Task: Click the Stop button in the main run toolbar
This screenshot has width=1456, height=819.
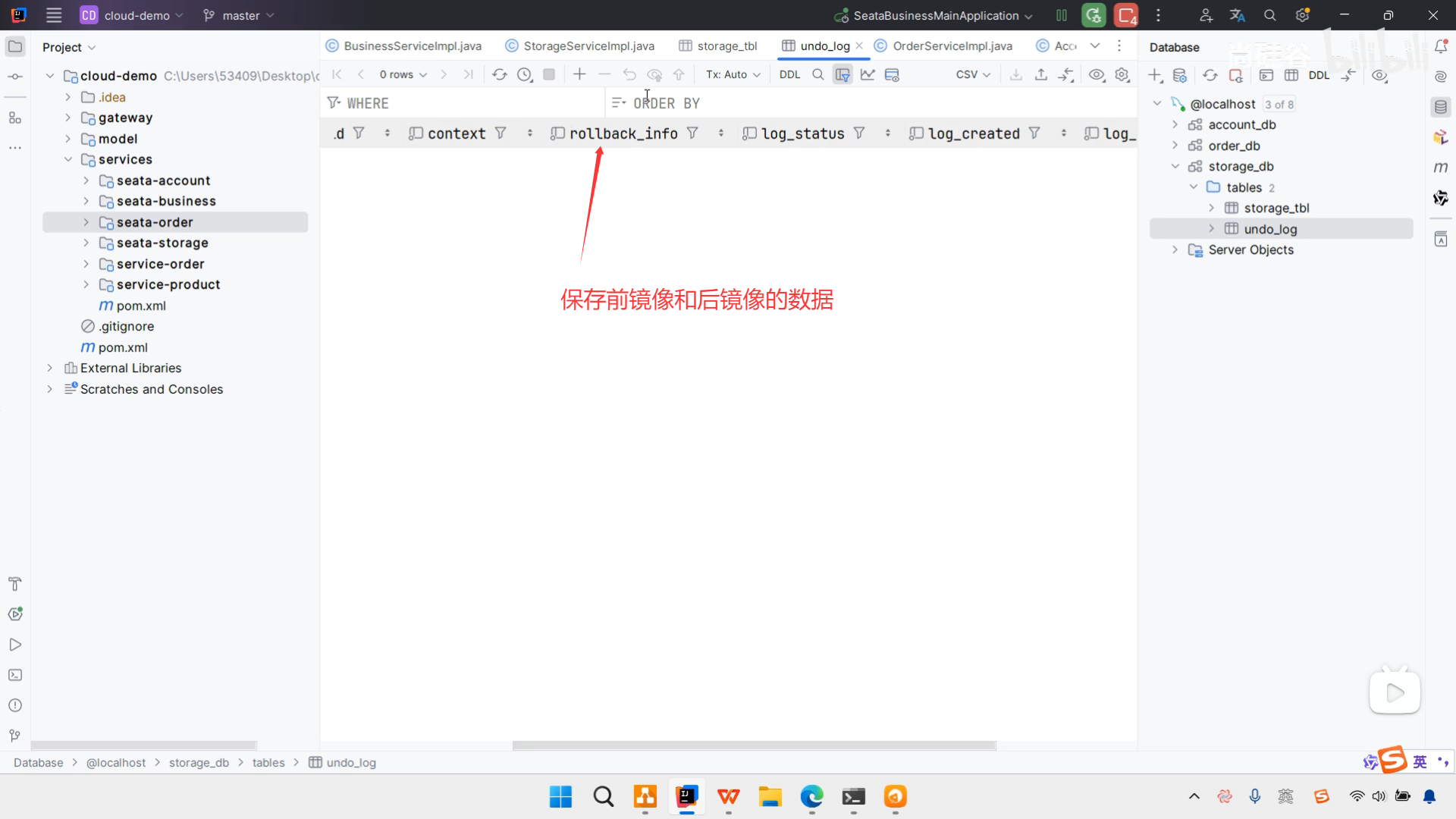Action: (x=1126, y=15)
